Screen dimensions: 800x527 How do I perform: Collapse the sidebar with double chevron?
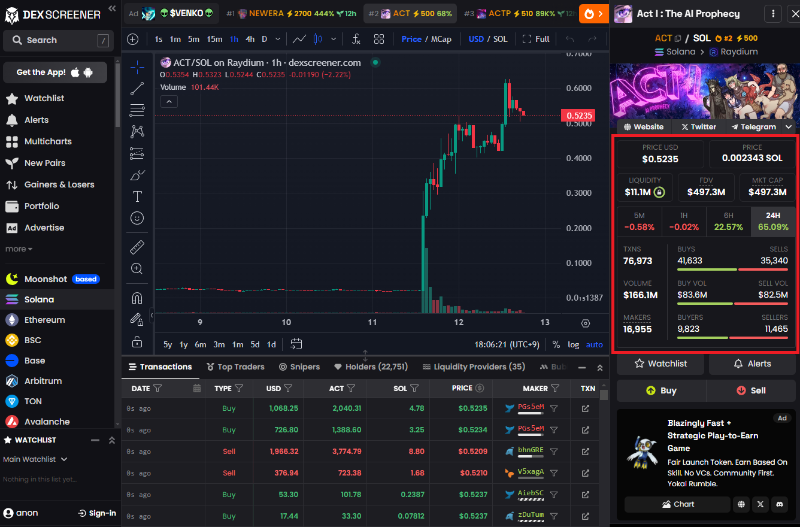click(x=112, y=9)
